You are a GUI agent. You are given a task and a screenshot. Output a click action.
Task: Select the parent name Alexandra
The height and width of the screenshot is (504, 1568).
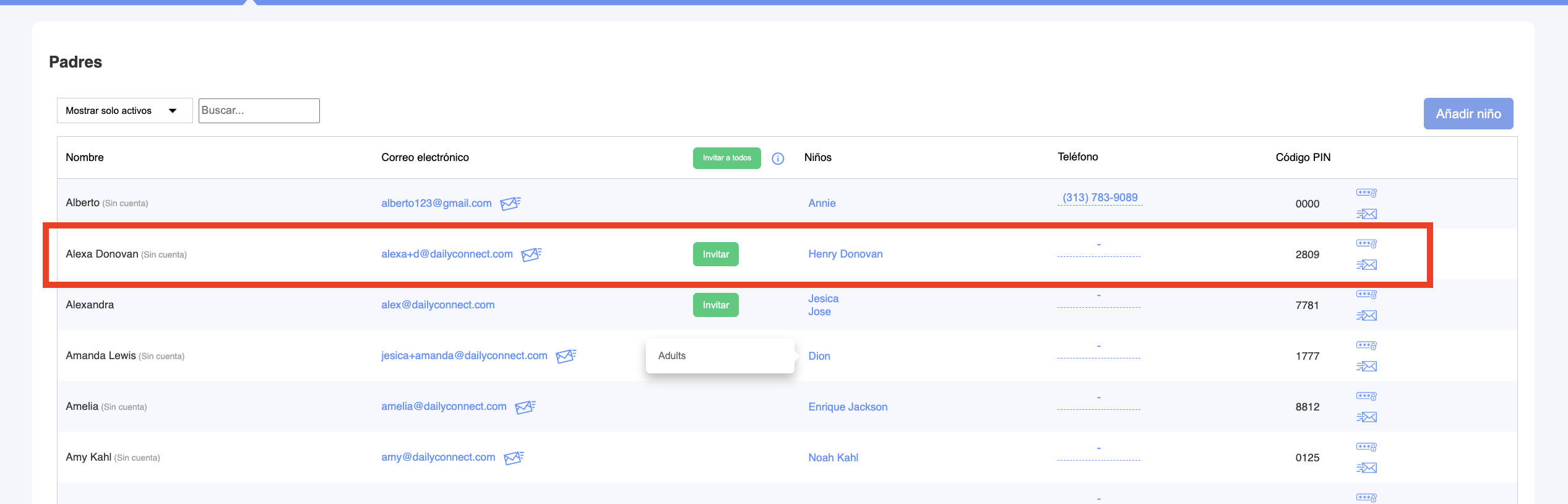tap(90, 305)
